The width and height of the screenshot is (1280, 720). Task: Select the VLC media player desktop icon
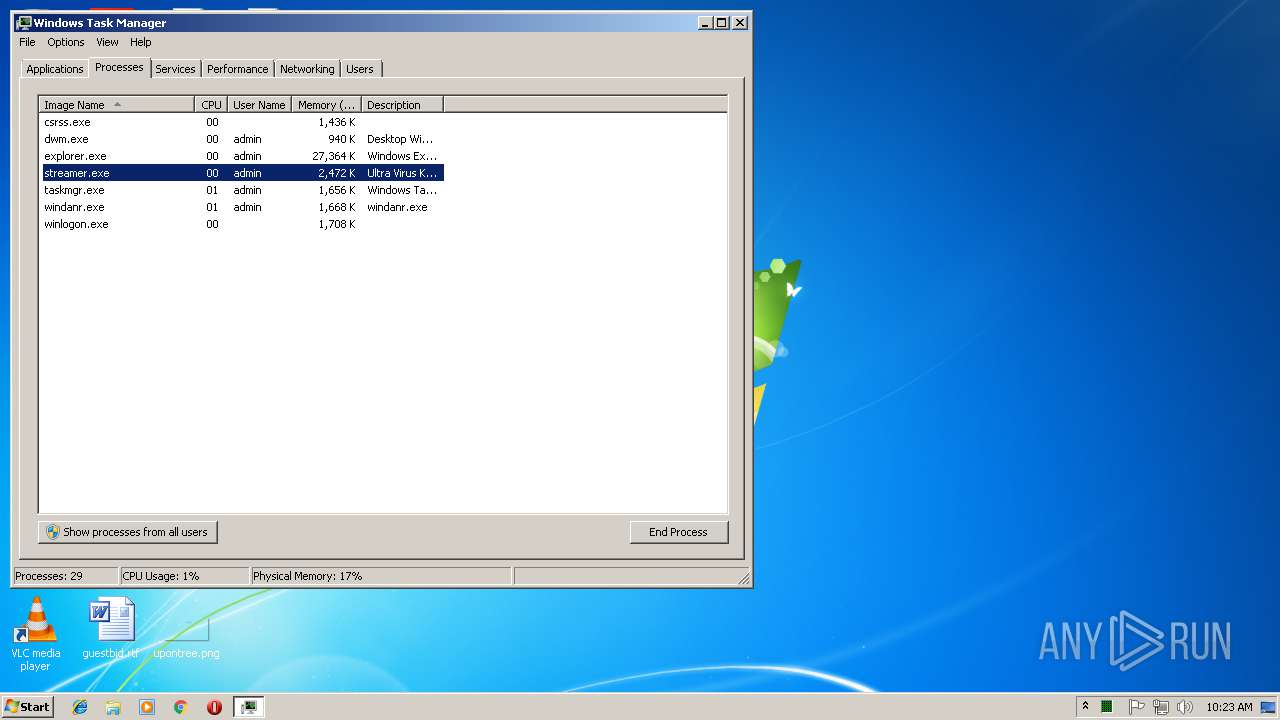35,634
